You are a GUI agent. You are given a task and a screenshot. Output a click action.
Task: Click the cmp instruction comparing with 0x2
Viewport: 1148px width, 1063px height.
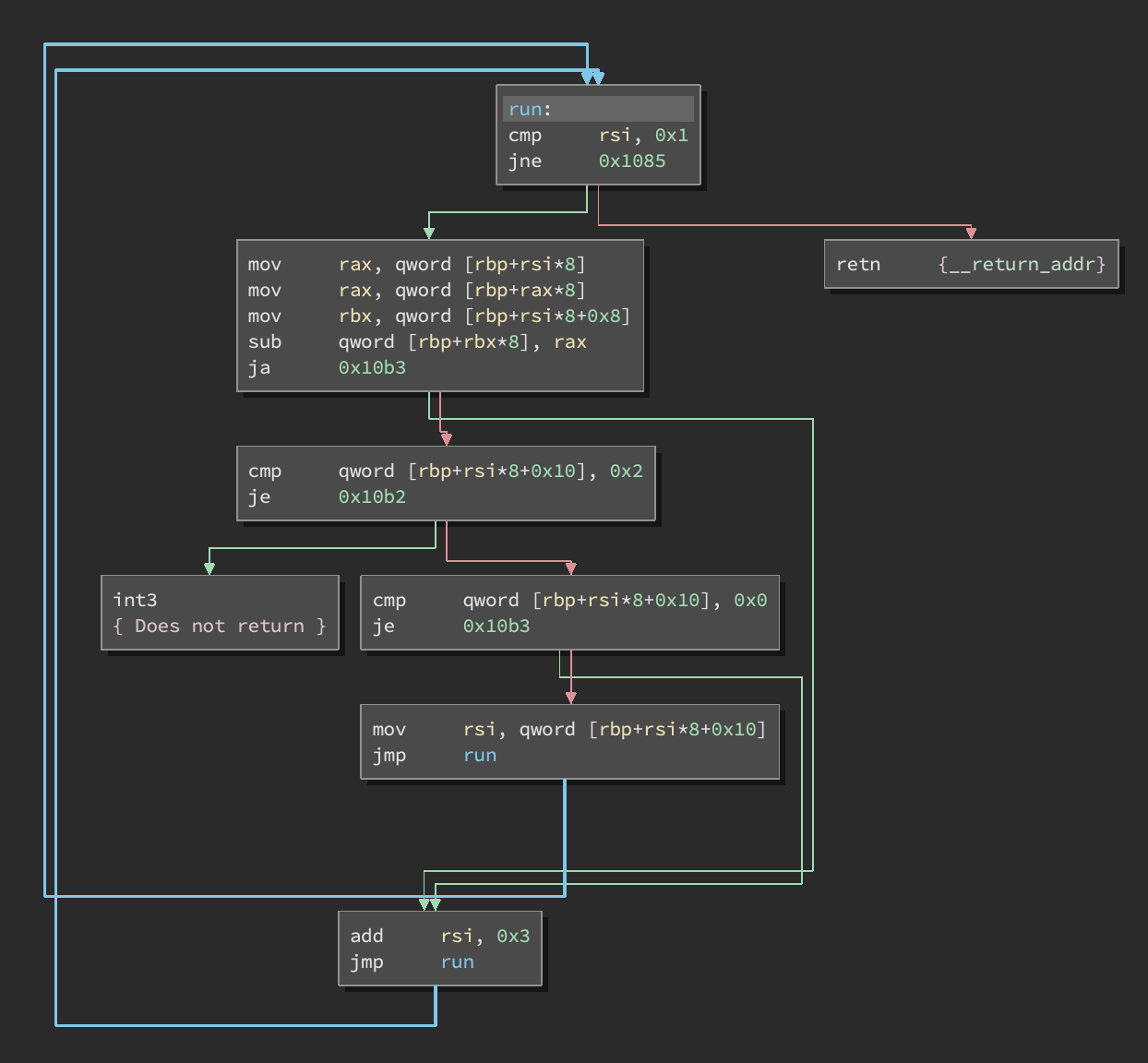pyautogui.click(x=445, y=471)
